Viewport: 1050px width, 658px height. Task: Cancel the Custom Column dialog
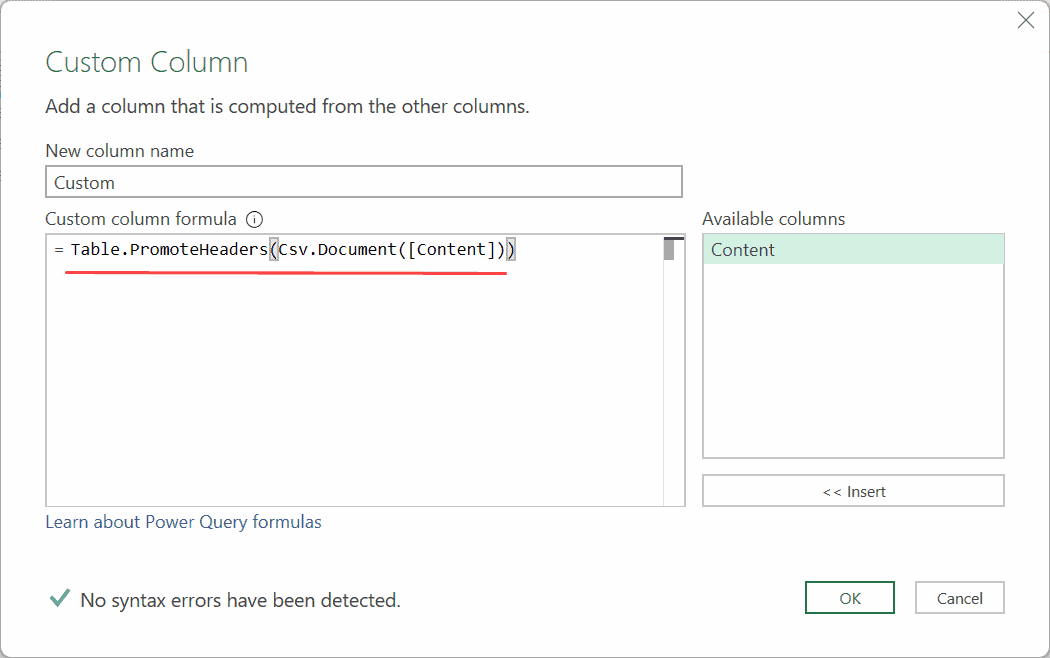[959, 597]
